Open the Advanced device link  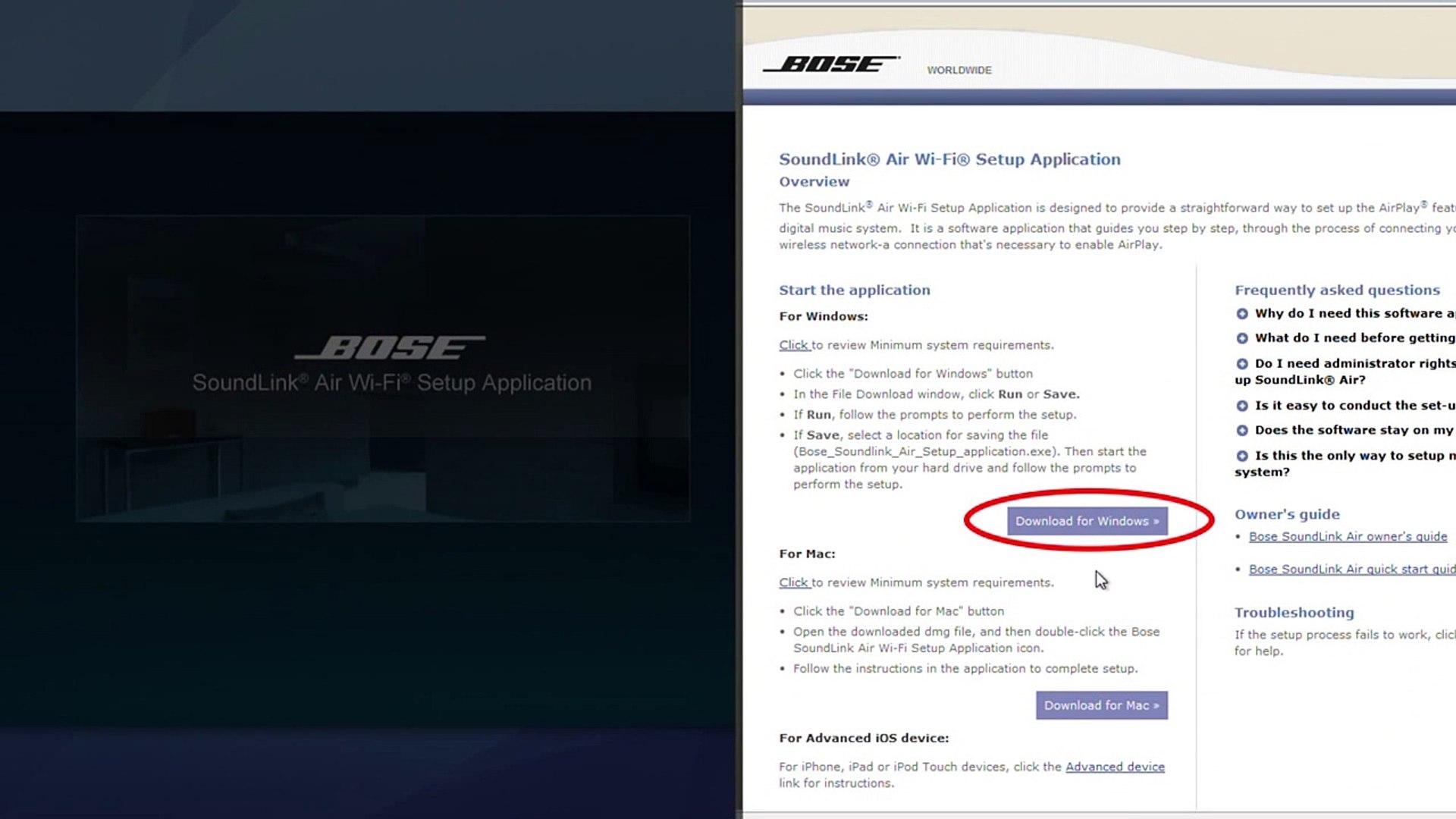point(1115,767)
